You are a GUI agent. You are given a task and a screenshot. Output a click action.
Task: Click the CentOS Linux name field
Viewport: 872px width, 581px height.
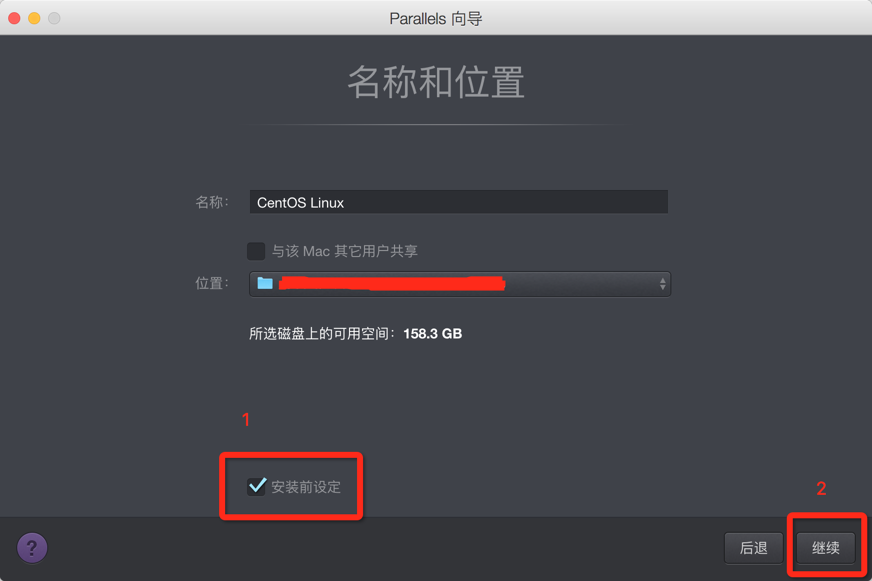pyautogui.click(x=459, y=202)
